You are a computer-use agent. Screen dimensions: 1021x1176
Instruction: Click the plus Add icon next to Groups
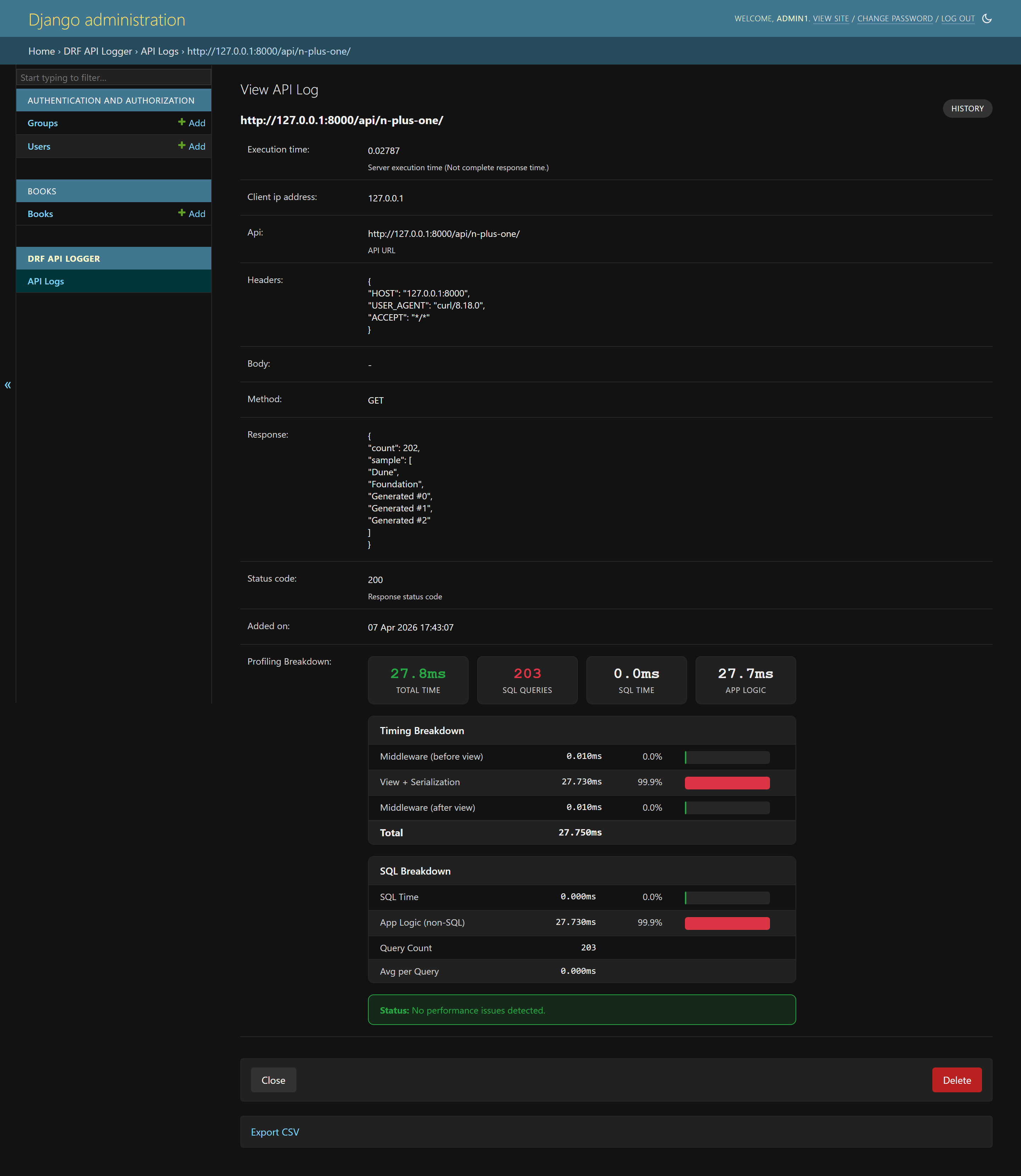[191, 123]
